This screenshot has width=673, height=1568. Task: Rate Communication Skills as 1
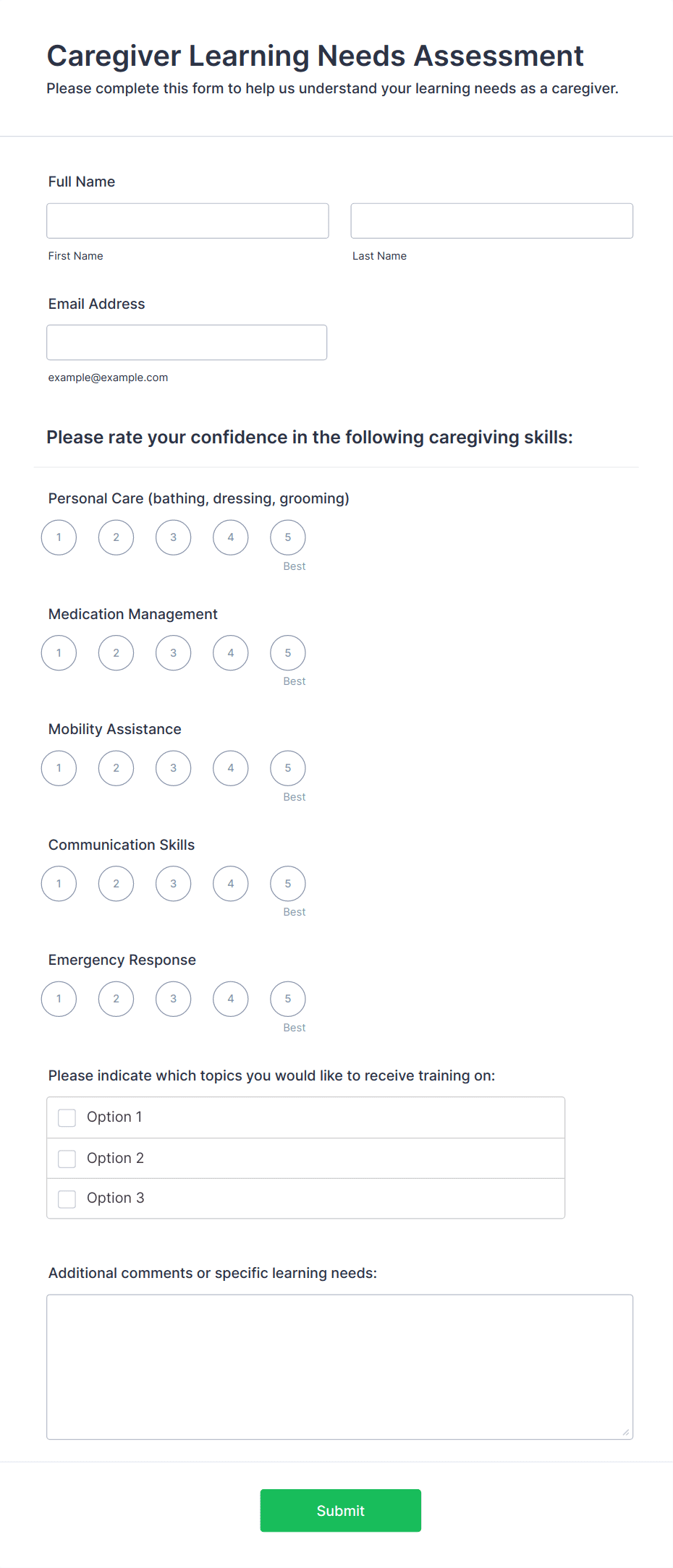58,882
